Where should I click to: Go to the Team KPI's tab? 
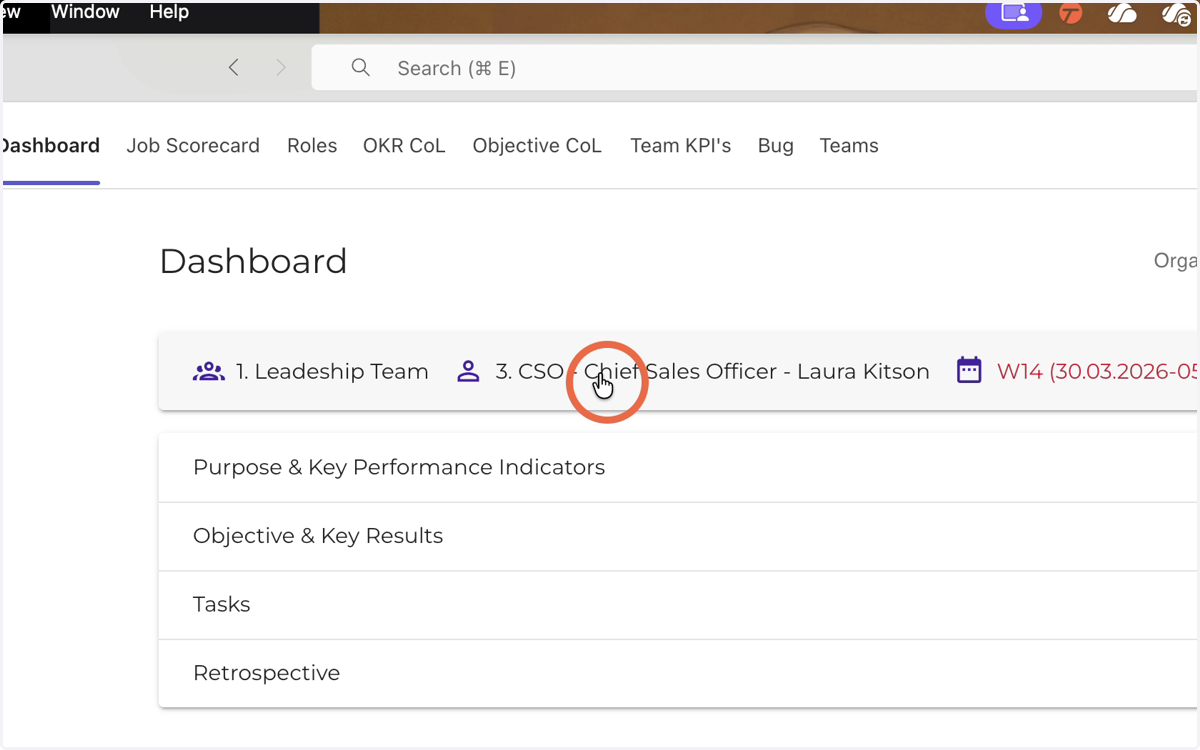pyautogui.click(x=680, y=146)
